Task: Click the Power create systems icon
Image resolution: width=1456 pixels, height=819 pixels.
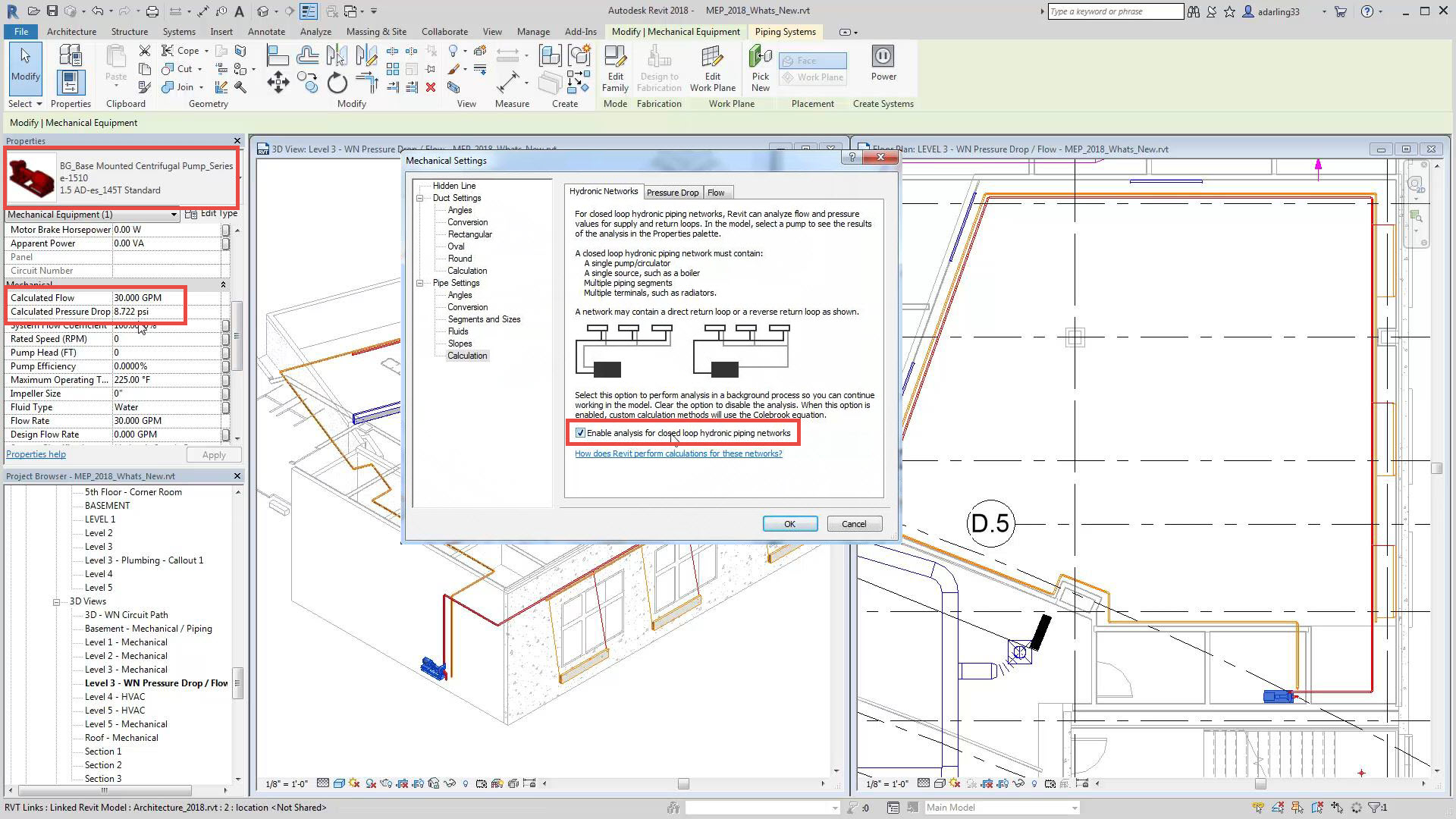Action: [883, 58]
